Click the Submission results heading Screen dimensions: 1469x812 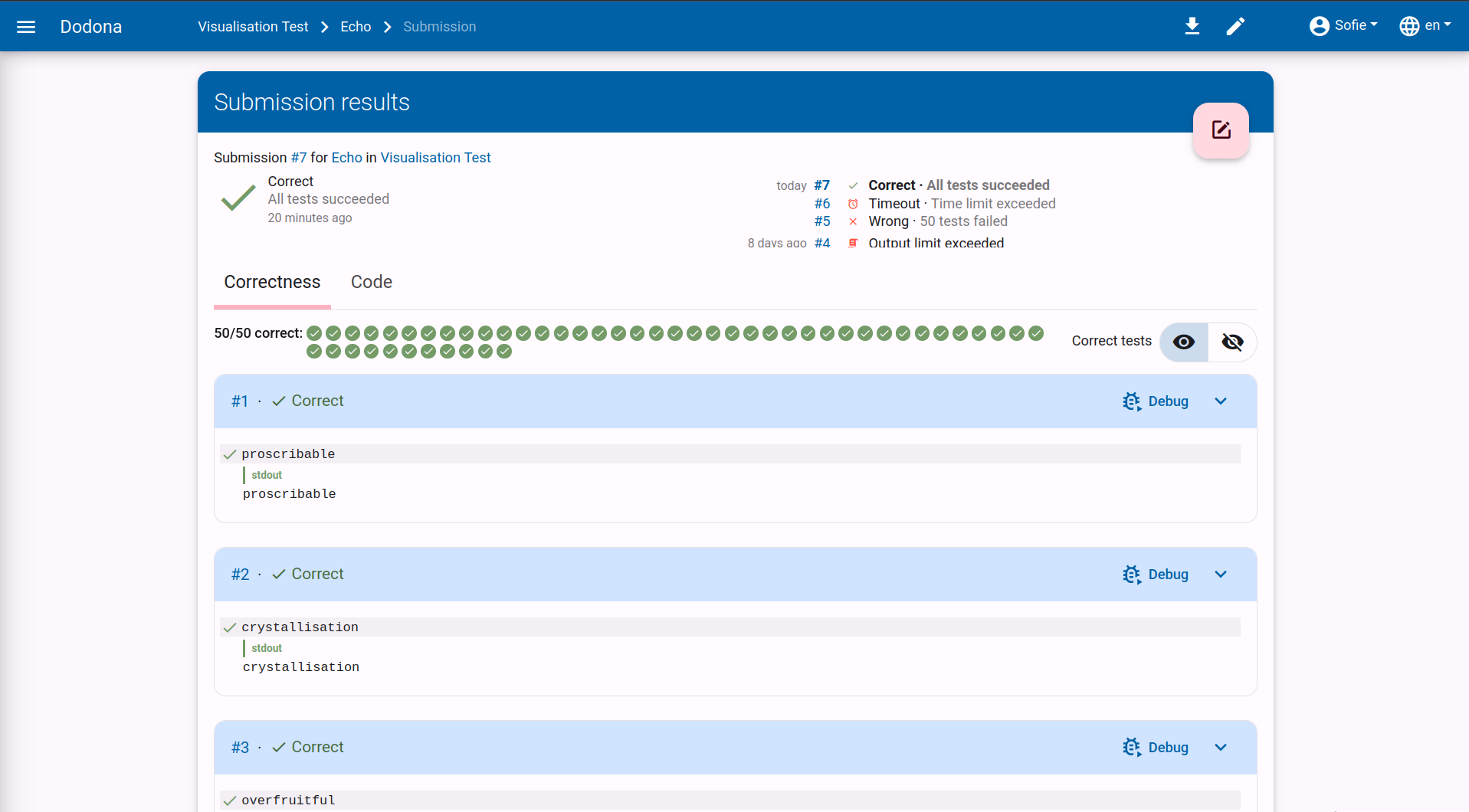[x=312, y=102]
